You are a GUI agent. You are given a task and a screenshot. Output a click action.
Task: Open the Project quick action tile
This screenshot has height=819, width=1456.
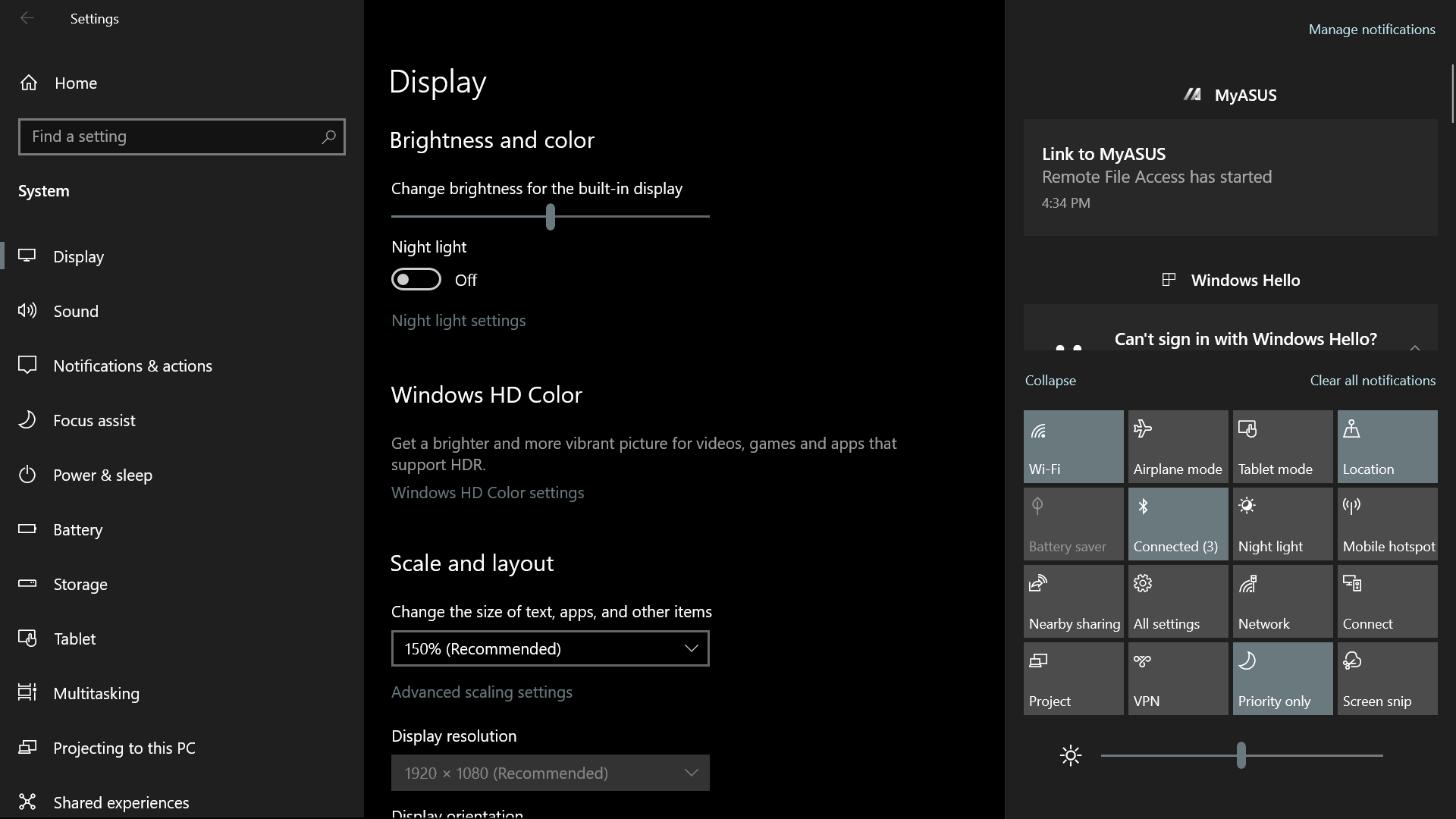tap(1074, 679)
